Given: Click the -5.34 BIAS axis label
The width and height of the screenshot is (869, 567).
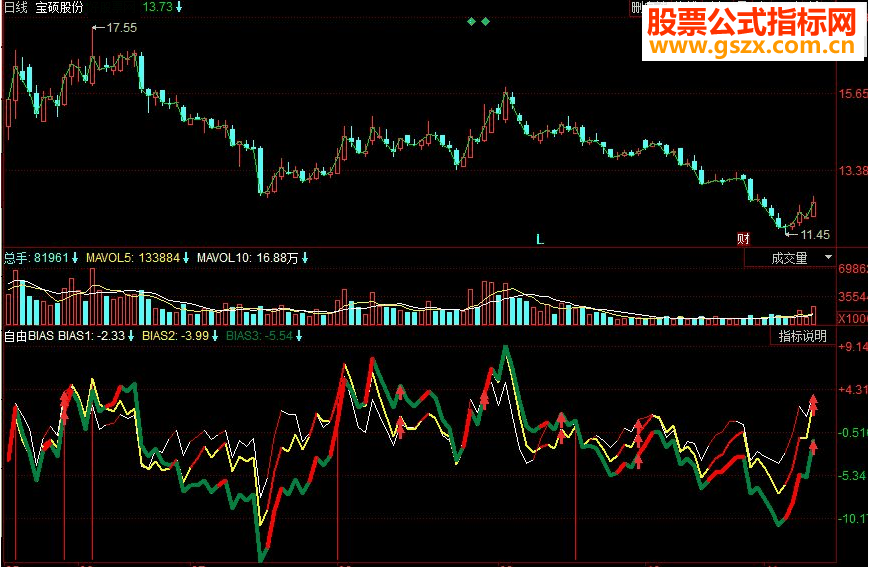Looking at the screenshot, I should (x=853, y=476).
